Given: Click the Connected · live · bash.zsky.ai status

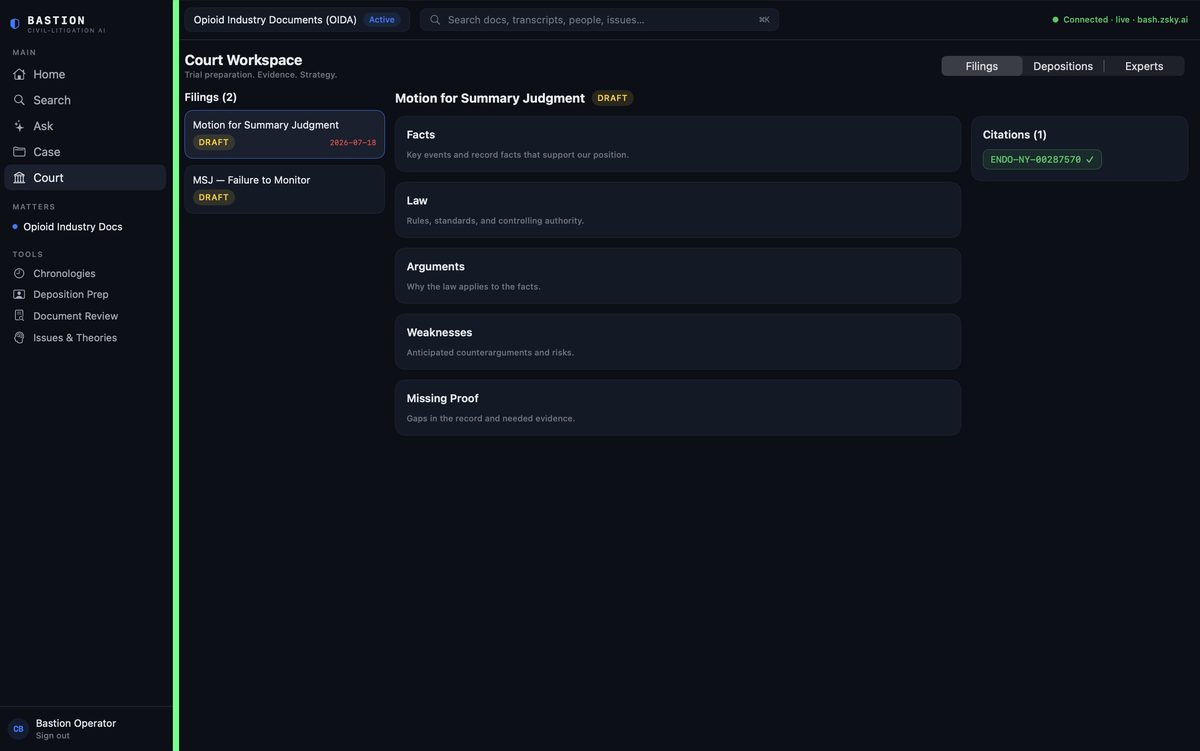Looking at the screenshot, I should click(1120, 20).
